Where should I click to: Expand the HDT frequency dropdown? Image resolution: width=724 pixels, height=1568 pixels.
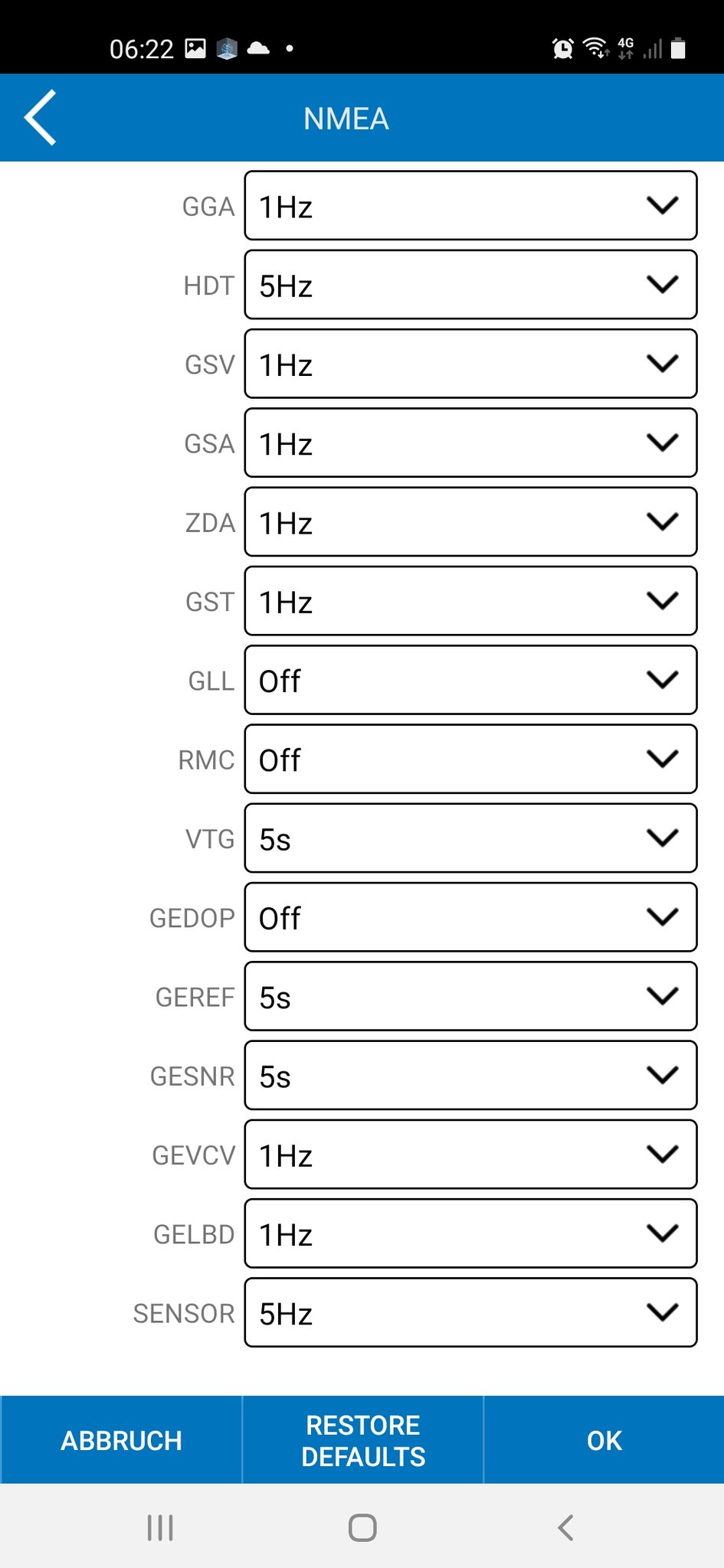click(x=470, y=285)
